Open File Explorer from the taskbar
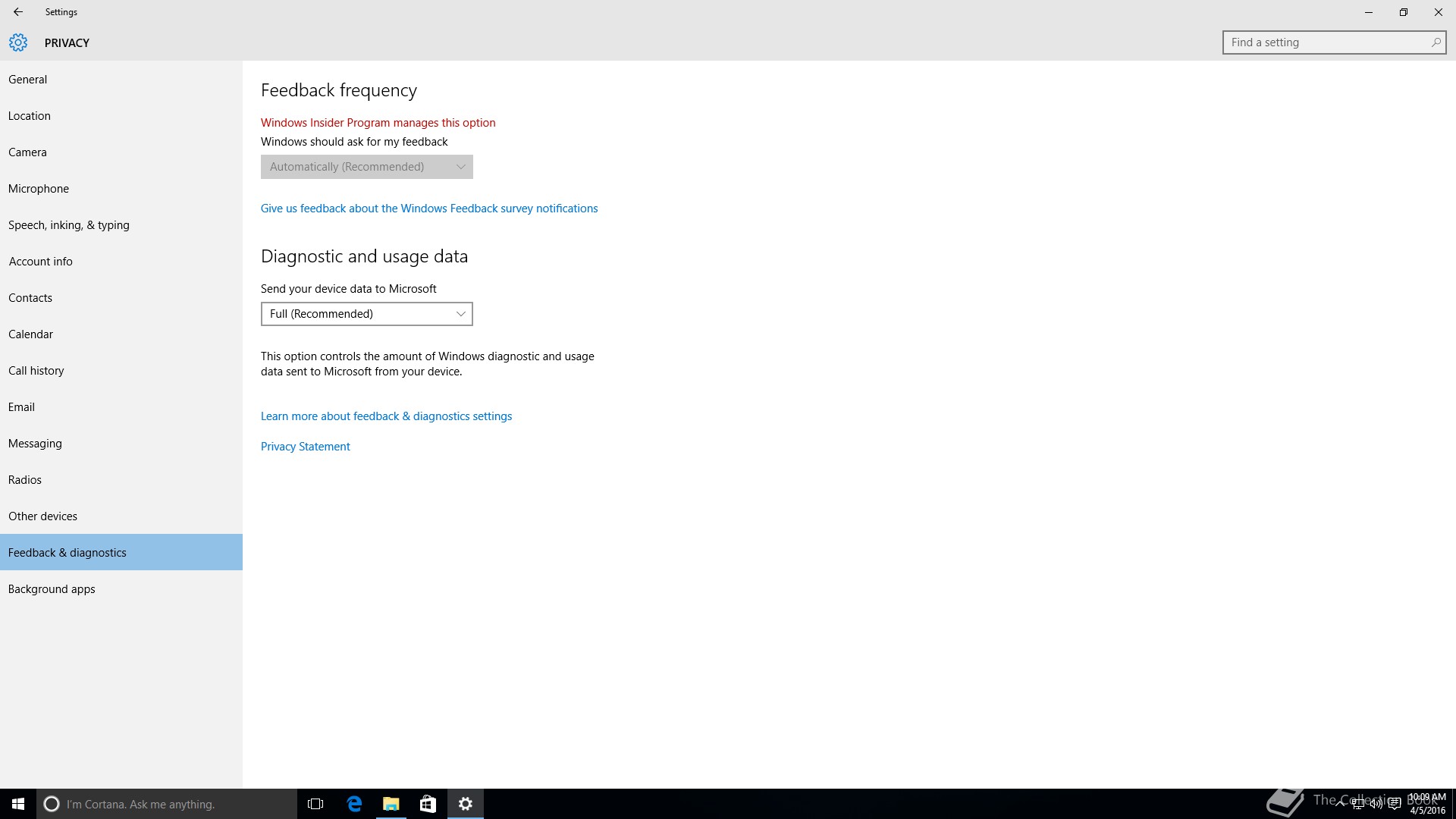The image size is (1456, 819). point(391,804)
